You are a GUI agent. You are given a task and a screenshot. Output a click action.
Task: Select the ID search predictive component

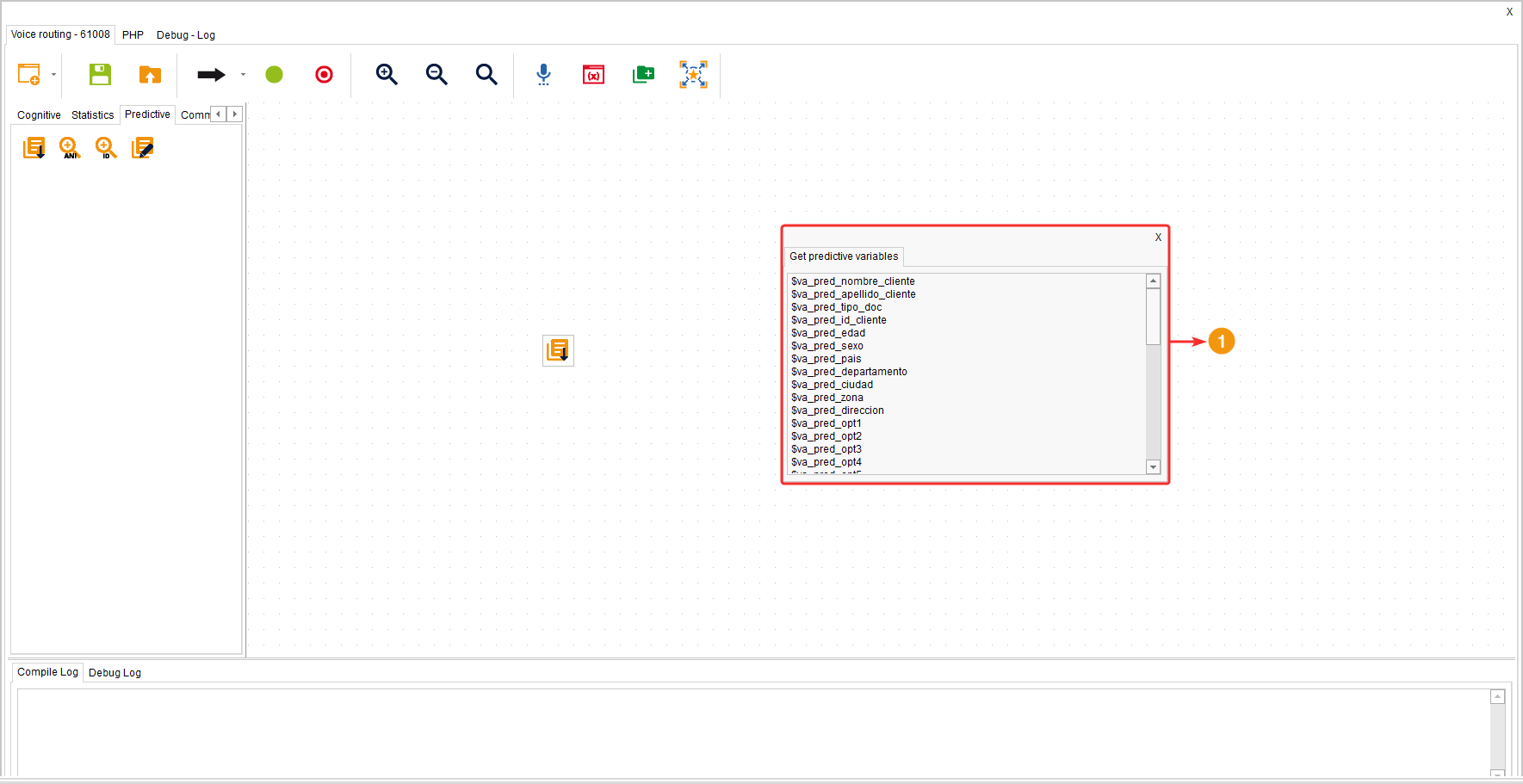pyautogui.click(x=106, y=148)
